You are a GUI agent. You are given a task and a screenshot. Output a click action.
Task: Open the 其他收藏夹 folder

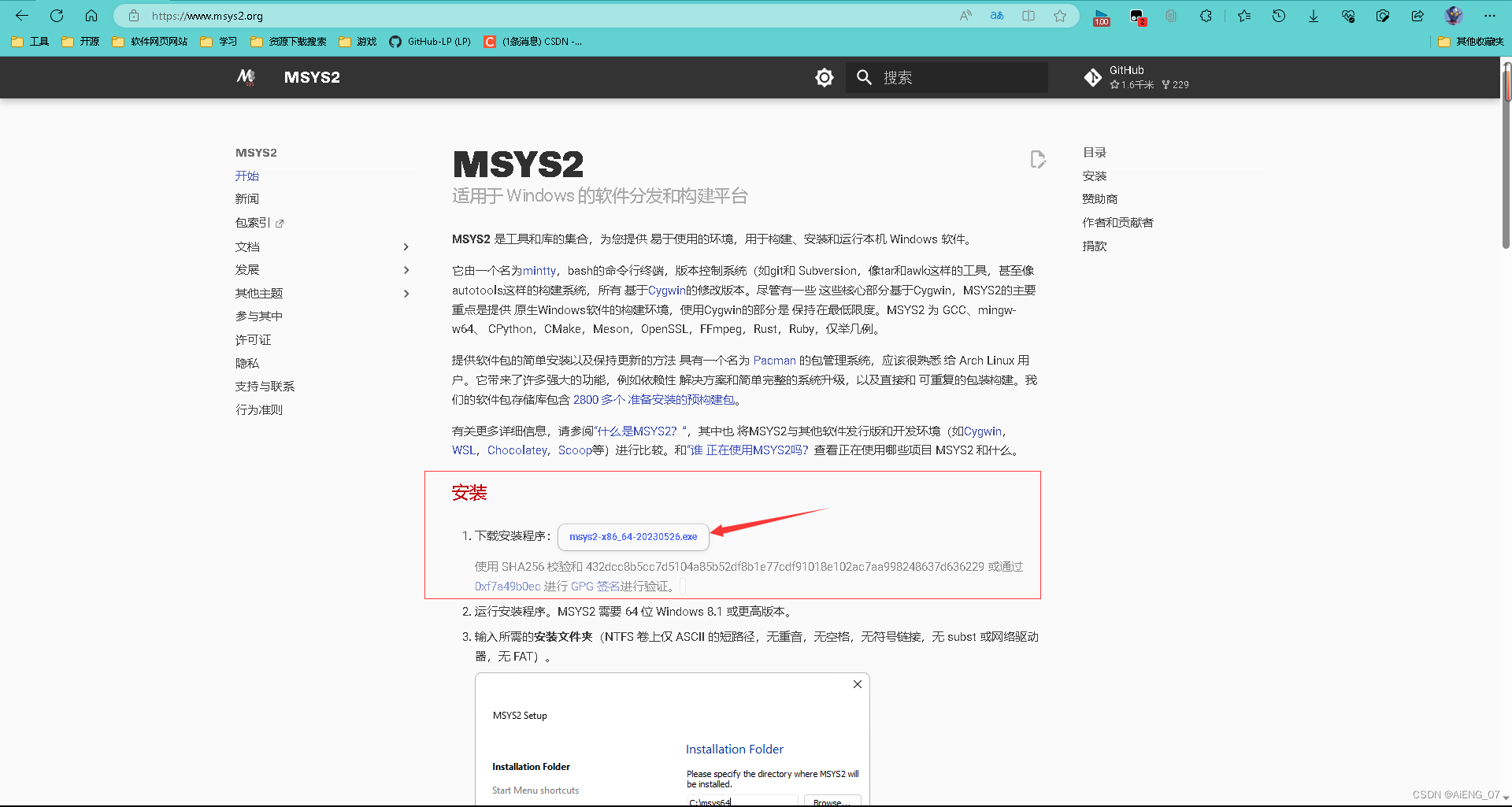[x=1471, y=42]
